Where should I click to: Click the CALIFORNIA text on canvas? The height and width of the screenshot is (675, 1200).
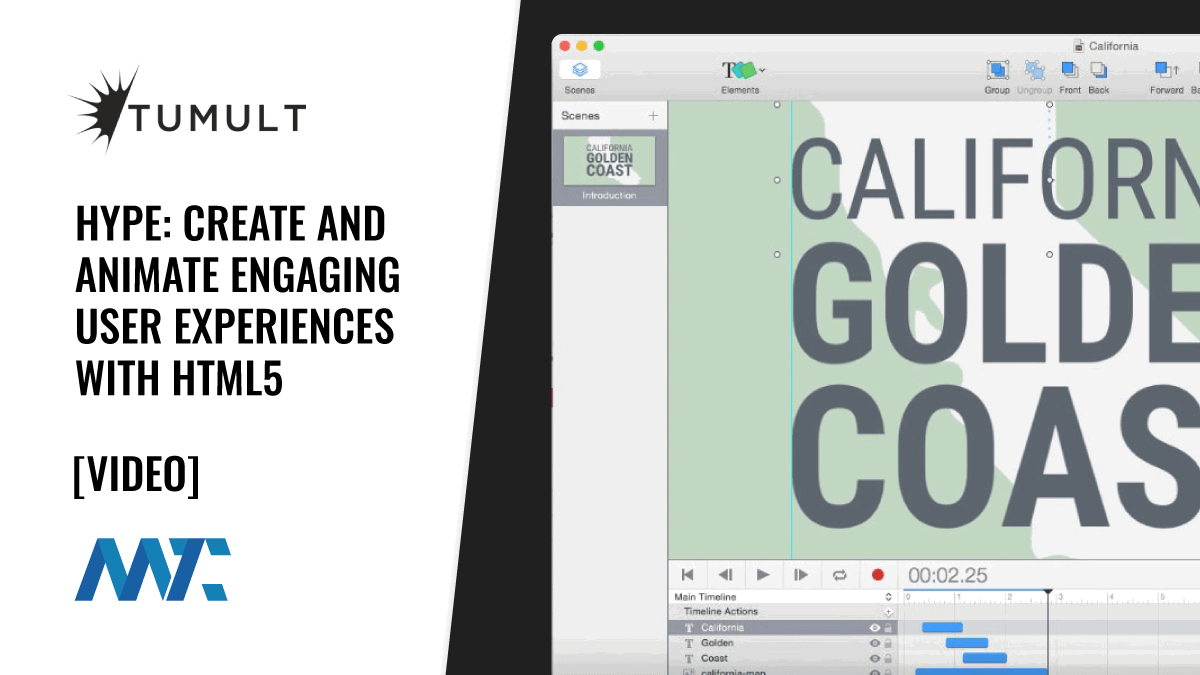coord(997,178)
